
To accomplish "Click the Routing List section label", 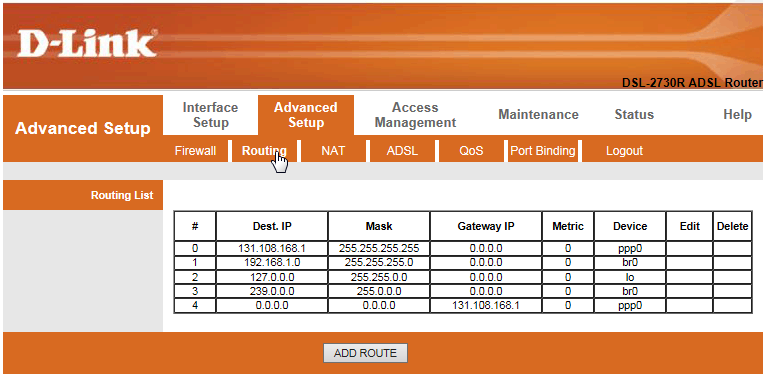I will click(122, 196).
